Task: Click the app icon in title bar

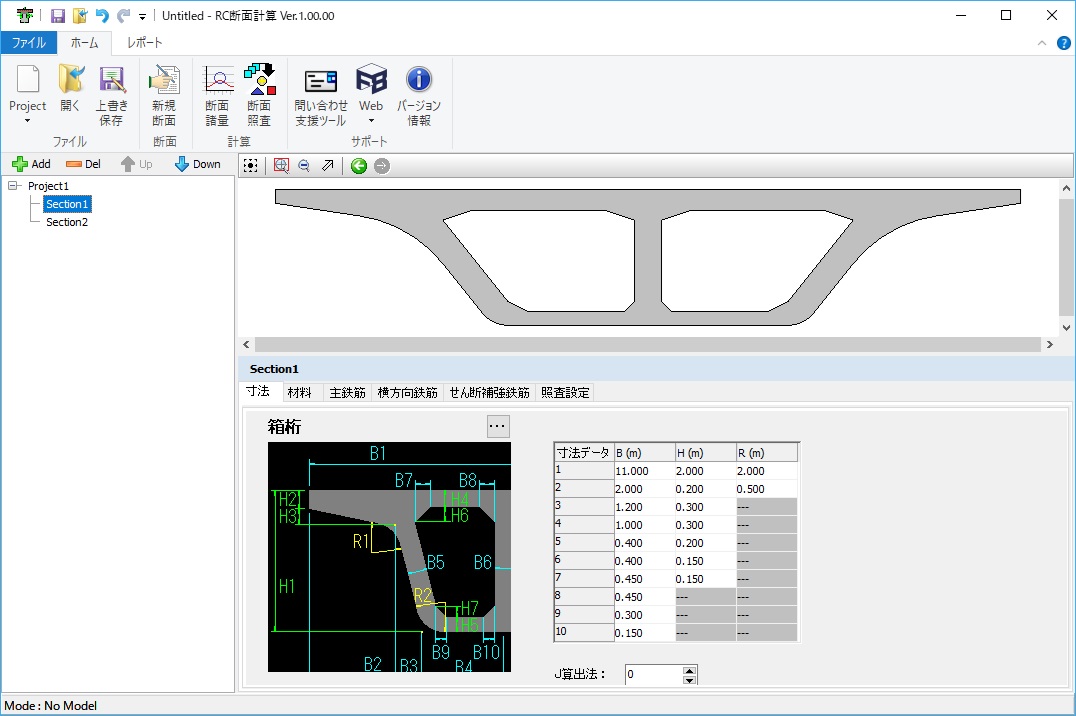Action: point(25,16)
